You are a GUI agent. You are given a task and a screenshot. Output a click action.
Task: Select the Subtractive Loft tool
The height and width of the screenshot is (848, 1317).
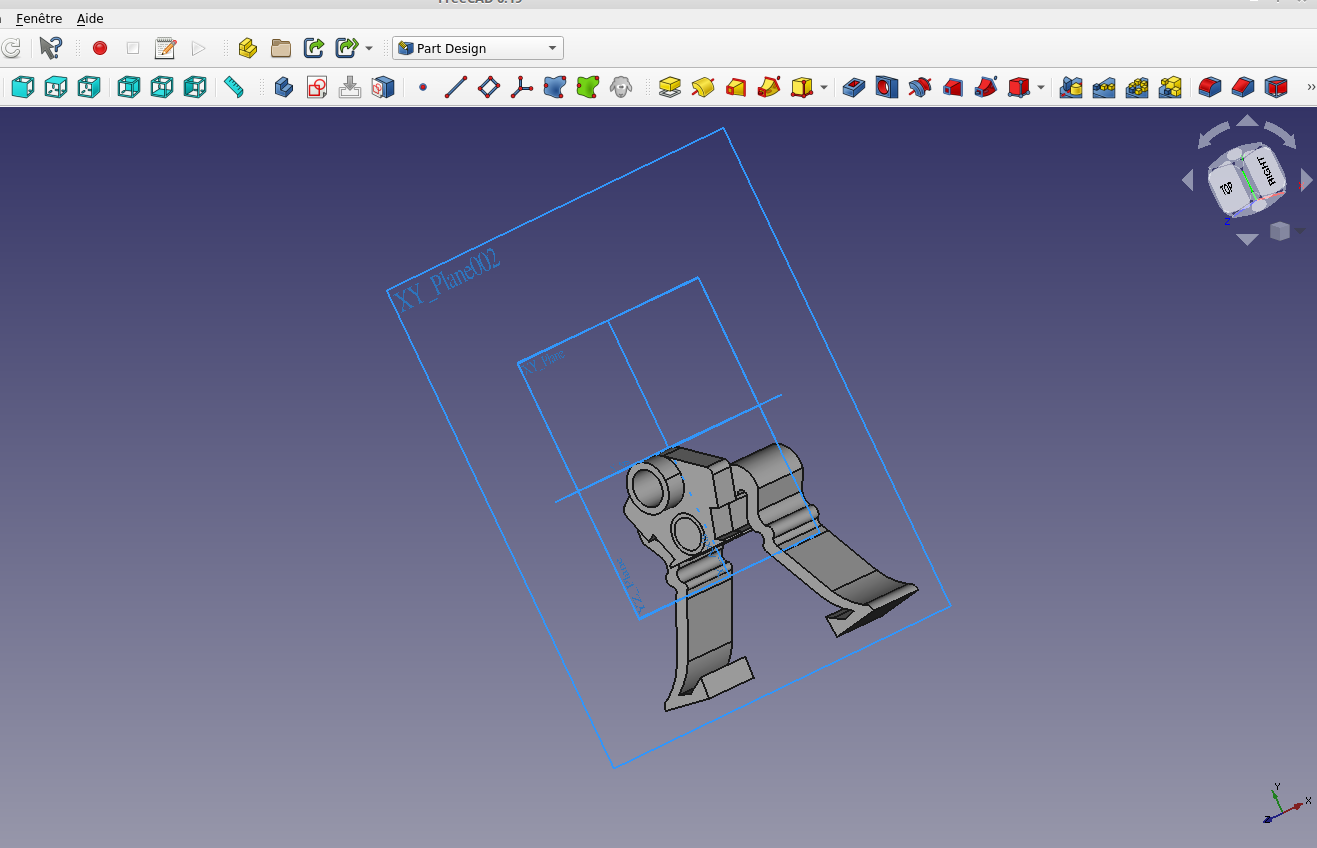pos(953,88)
